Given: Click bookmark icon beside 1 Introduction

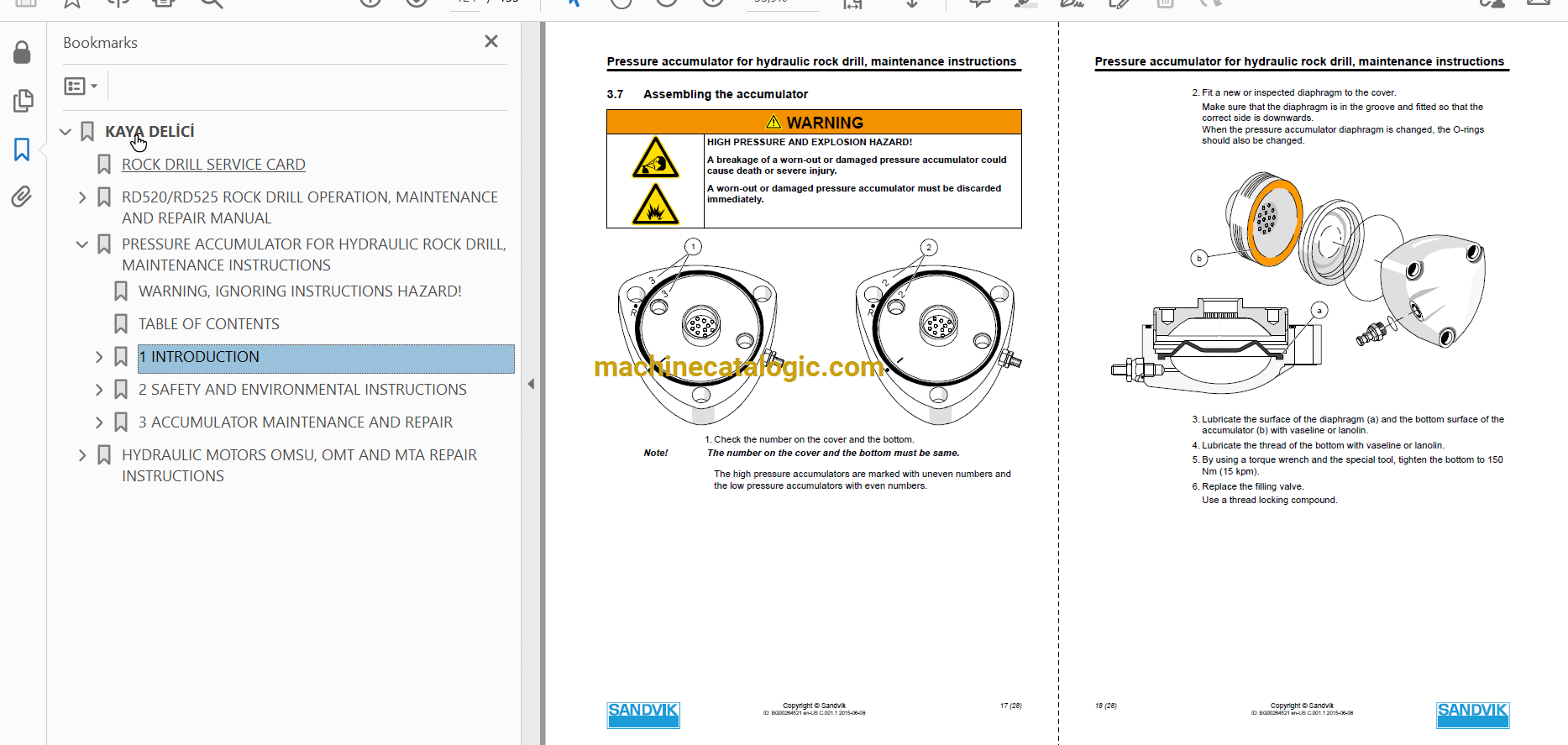Looking at the screenshot, I should 121,357.
